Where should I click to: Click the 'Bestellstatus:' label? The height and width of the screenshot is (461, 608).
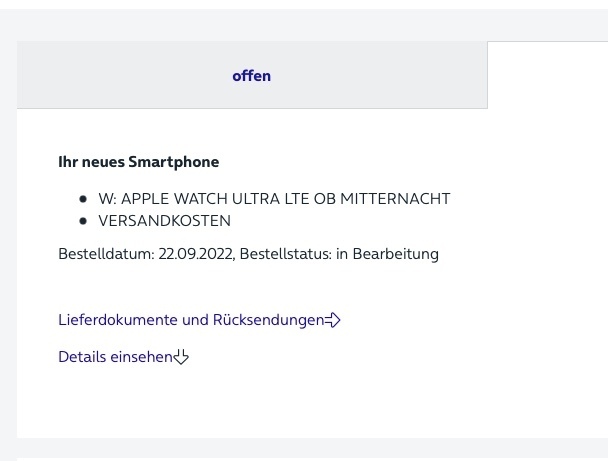point(286,254)
